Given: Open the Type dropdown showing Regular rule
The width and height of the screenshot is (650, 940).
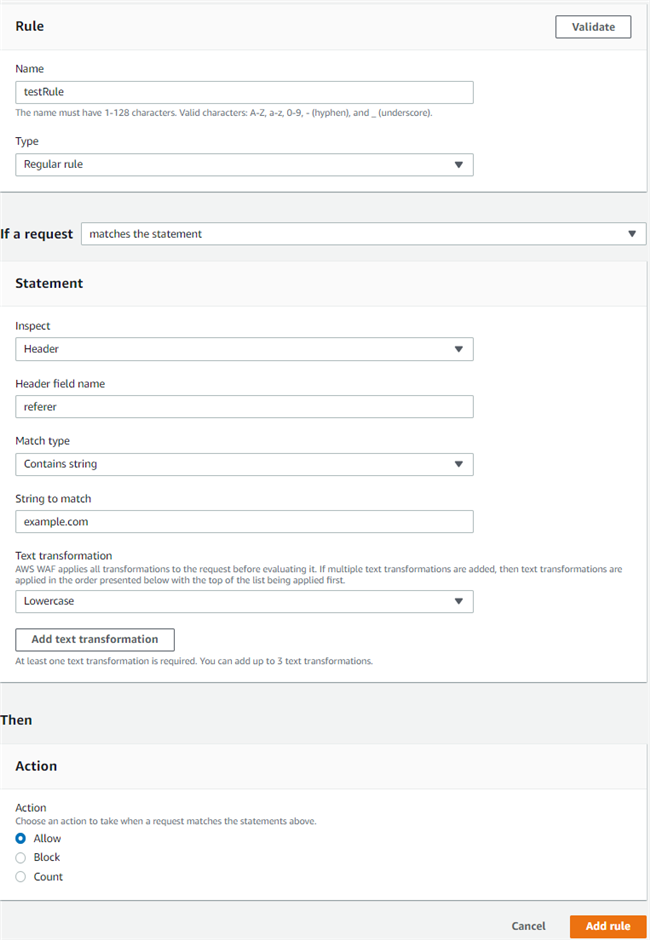Looking at the screenshot, I should coord(244,164).
